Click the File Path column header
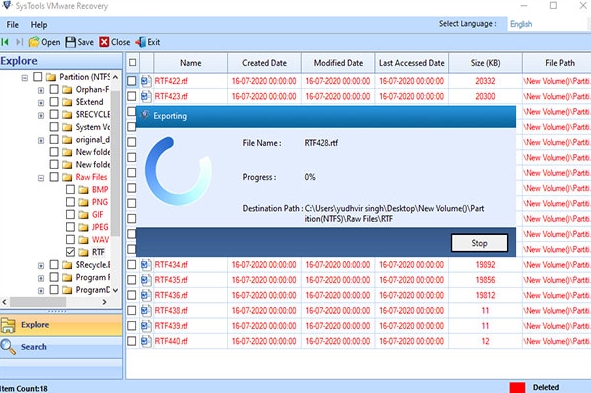Screen dimensions: 591x393 point(557,63)
